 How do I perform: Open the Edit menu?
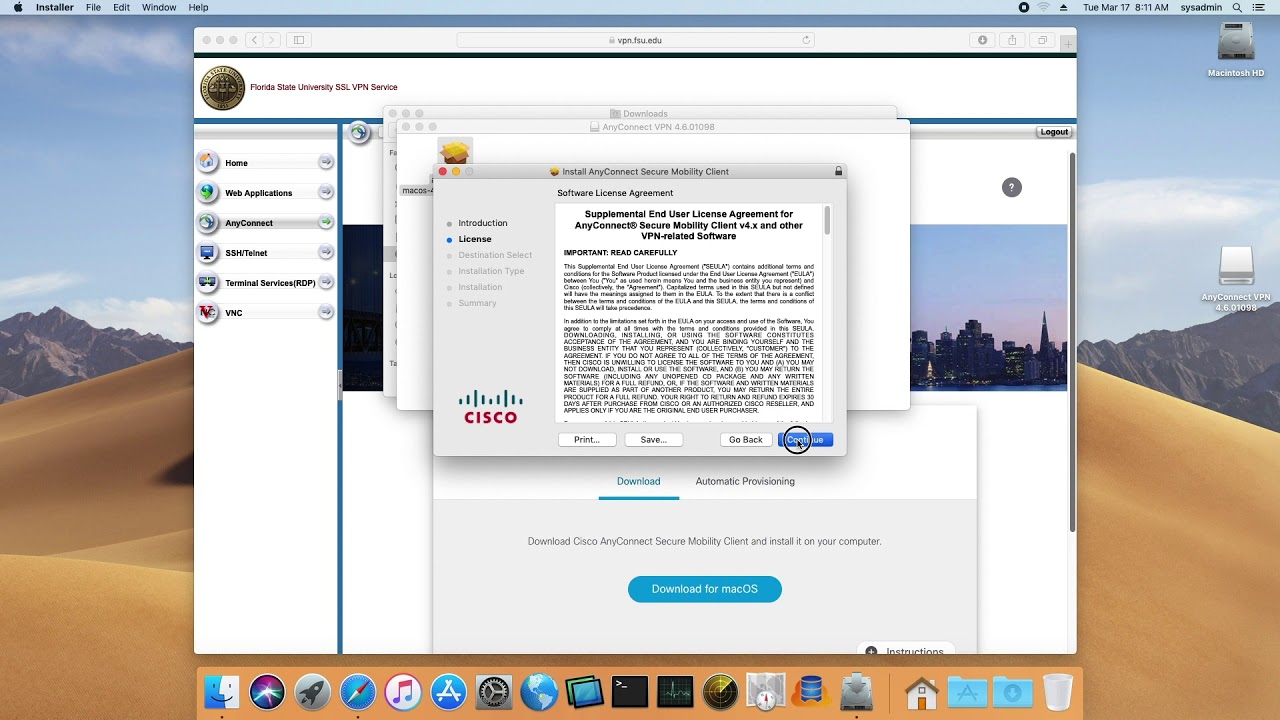tap(121, 7)
